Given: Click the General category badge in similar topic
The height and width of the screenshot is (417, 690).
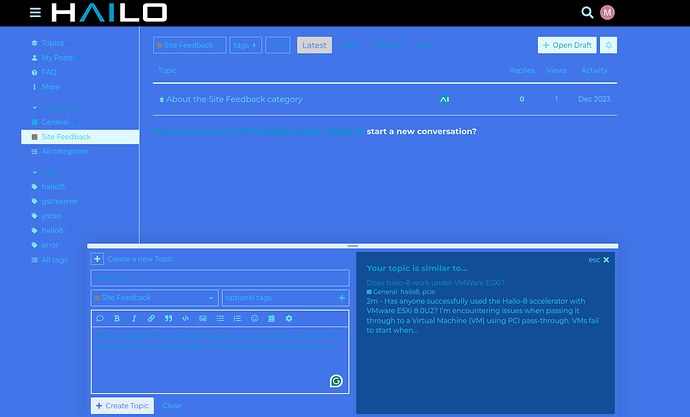Looking at the screenshot, I should (382, 292).
